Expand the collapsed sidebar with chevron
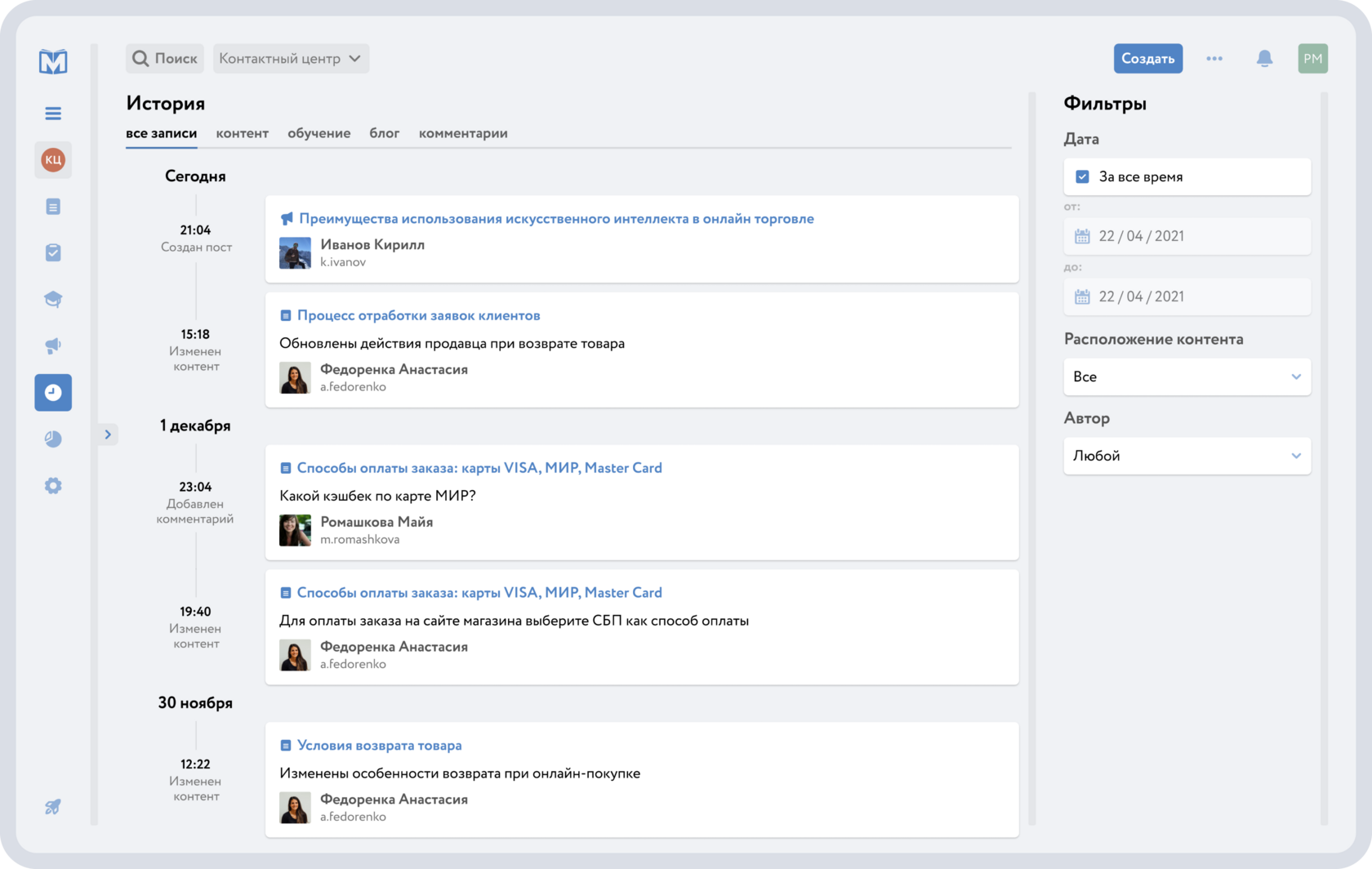 click(108, 434)
